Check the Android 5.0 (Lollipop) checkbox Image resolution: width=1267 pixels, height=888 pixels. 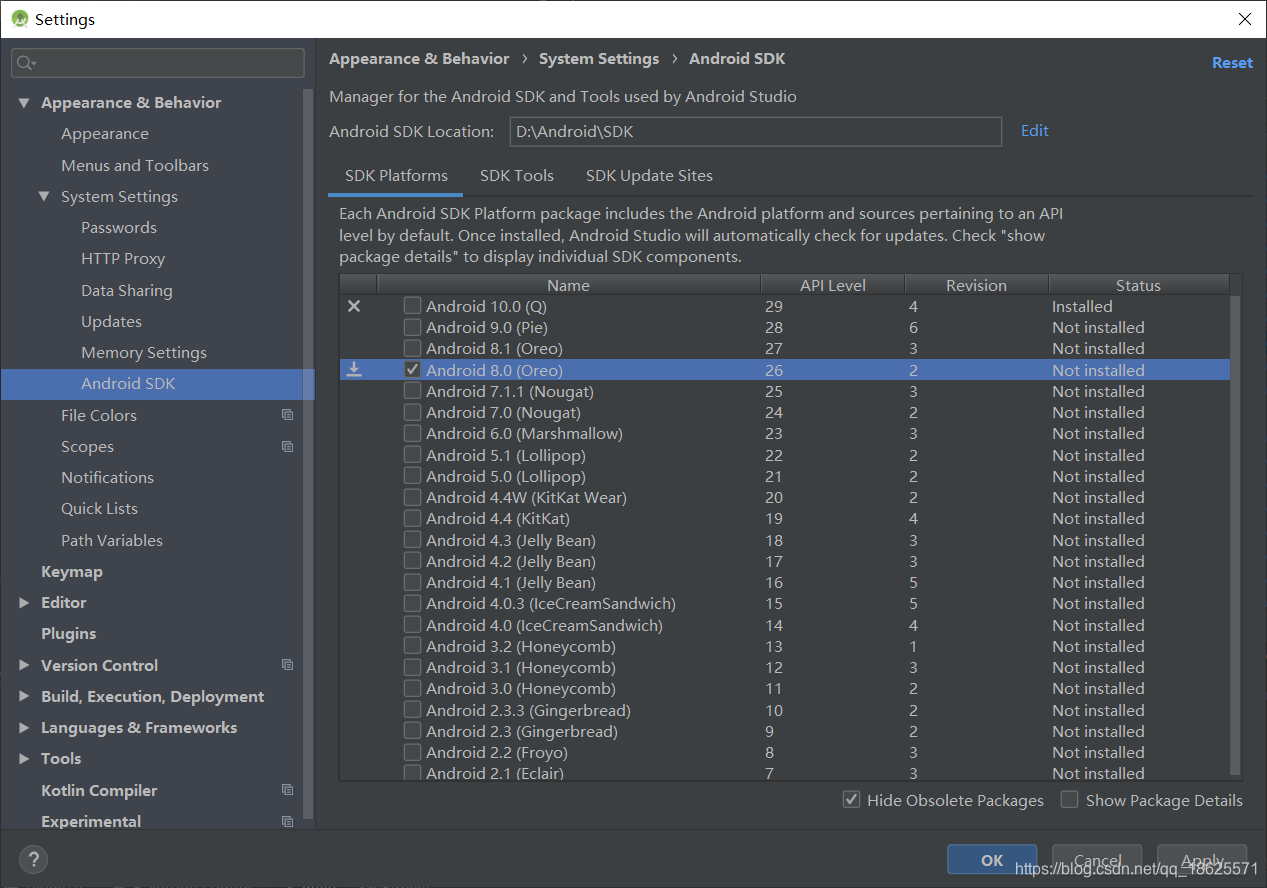pyautogui.click(x=412, y=476)
